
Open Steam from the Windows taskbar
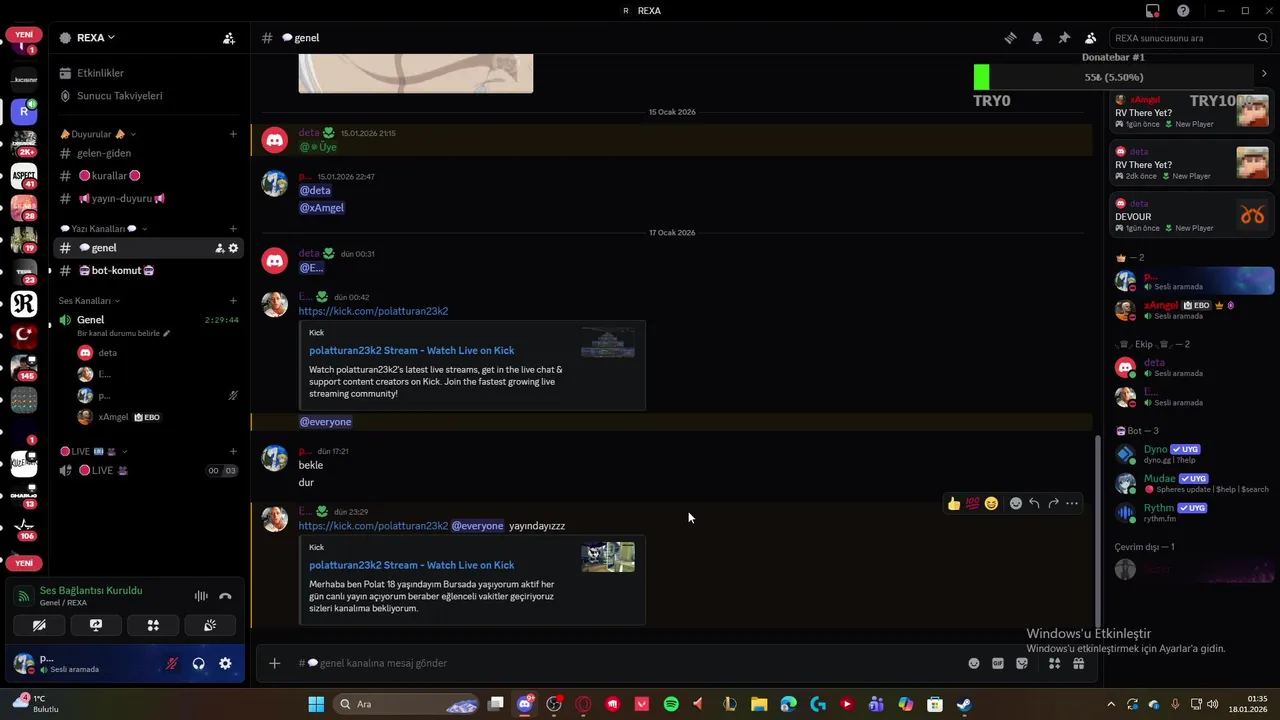point(964,705)
